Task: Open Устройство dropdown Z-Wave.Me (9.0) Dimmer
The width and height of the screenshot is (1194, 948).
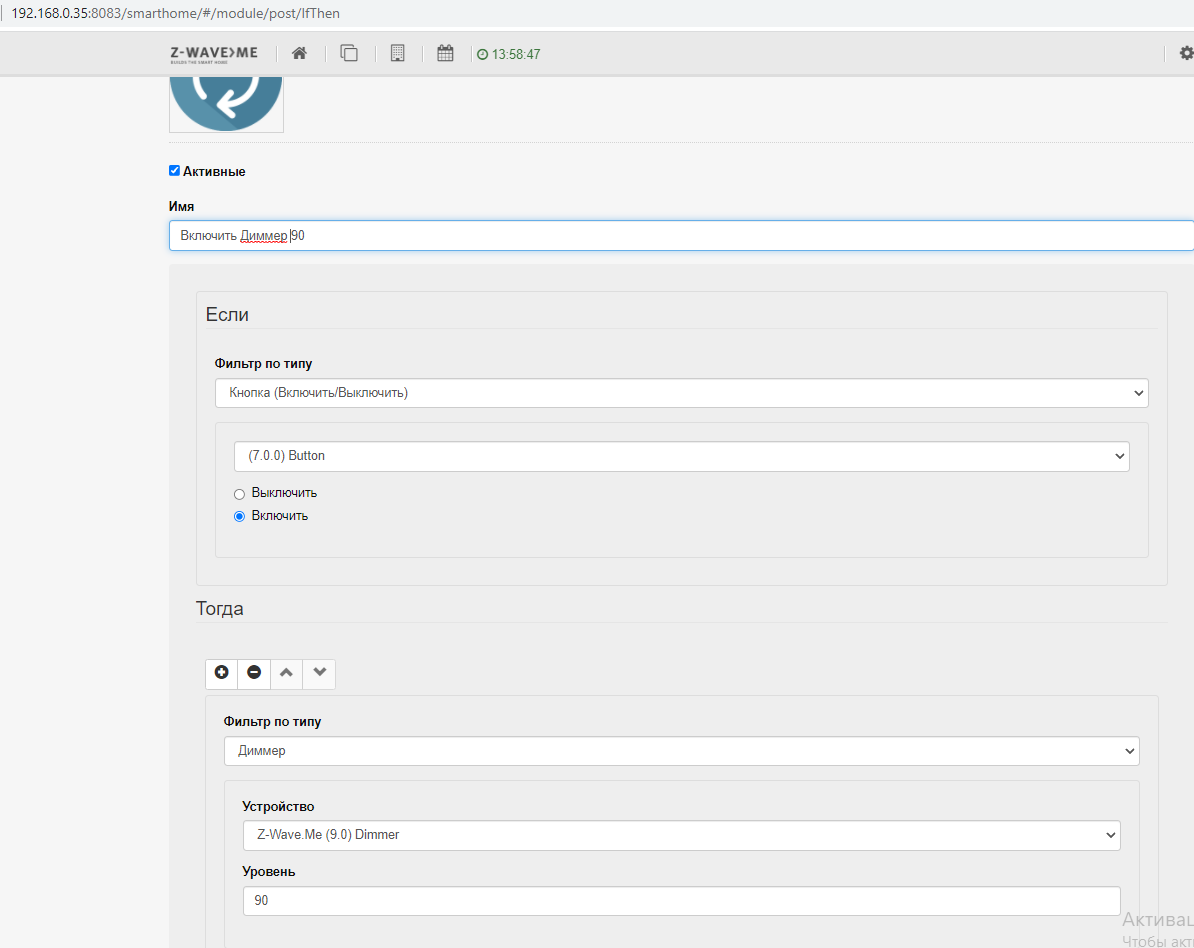Action: pyautogui.click(x=682, y=835)
